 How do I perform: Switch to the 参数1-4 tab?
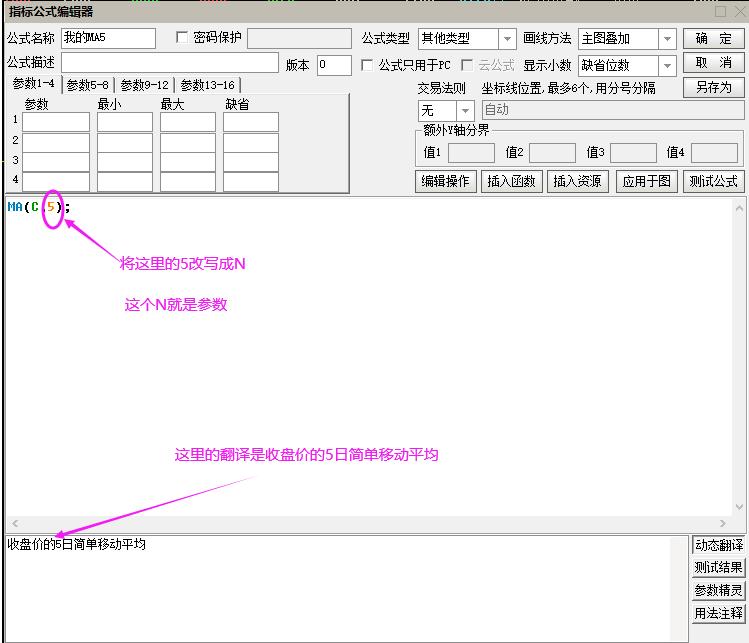(x=33, y=85)
